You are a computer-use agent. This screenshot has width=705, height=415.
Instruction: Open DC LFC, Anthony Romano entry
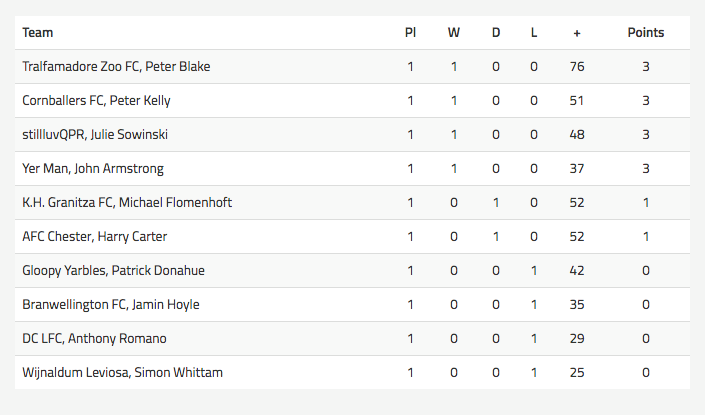click(352, 339)
